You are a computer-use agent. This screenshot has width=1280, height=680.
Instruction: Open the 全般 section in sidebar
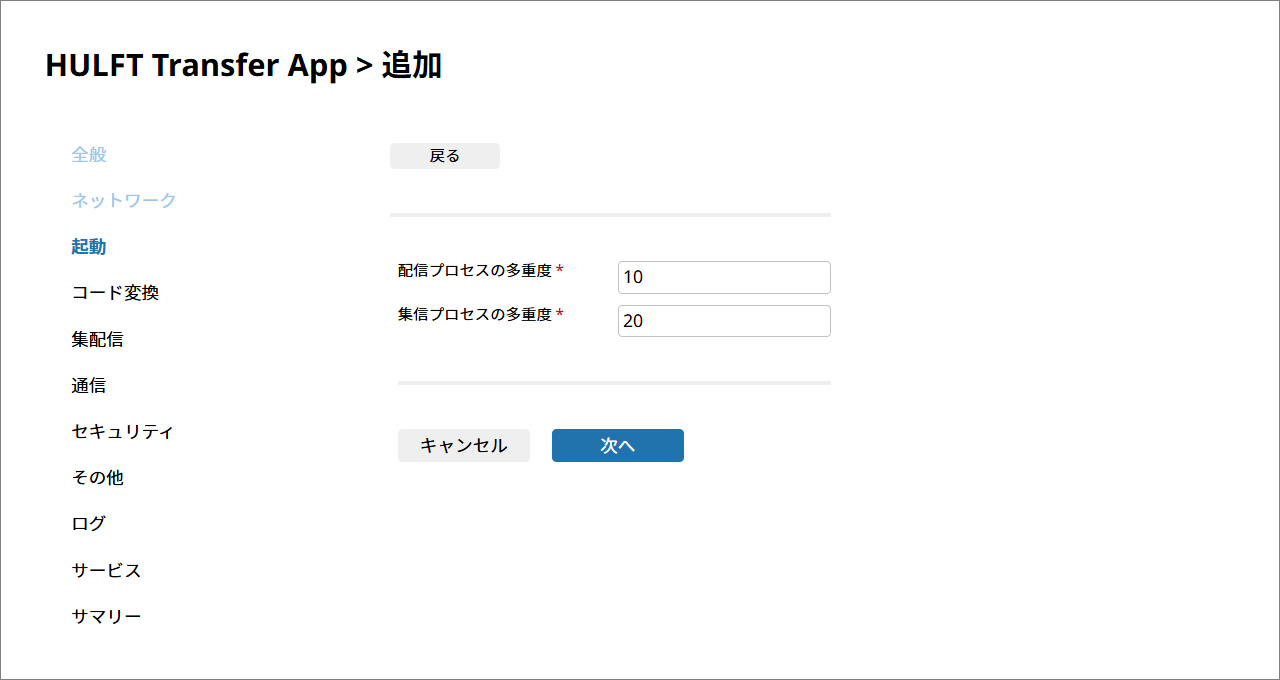pyautogui.click(x=89, y=155)
